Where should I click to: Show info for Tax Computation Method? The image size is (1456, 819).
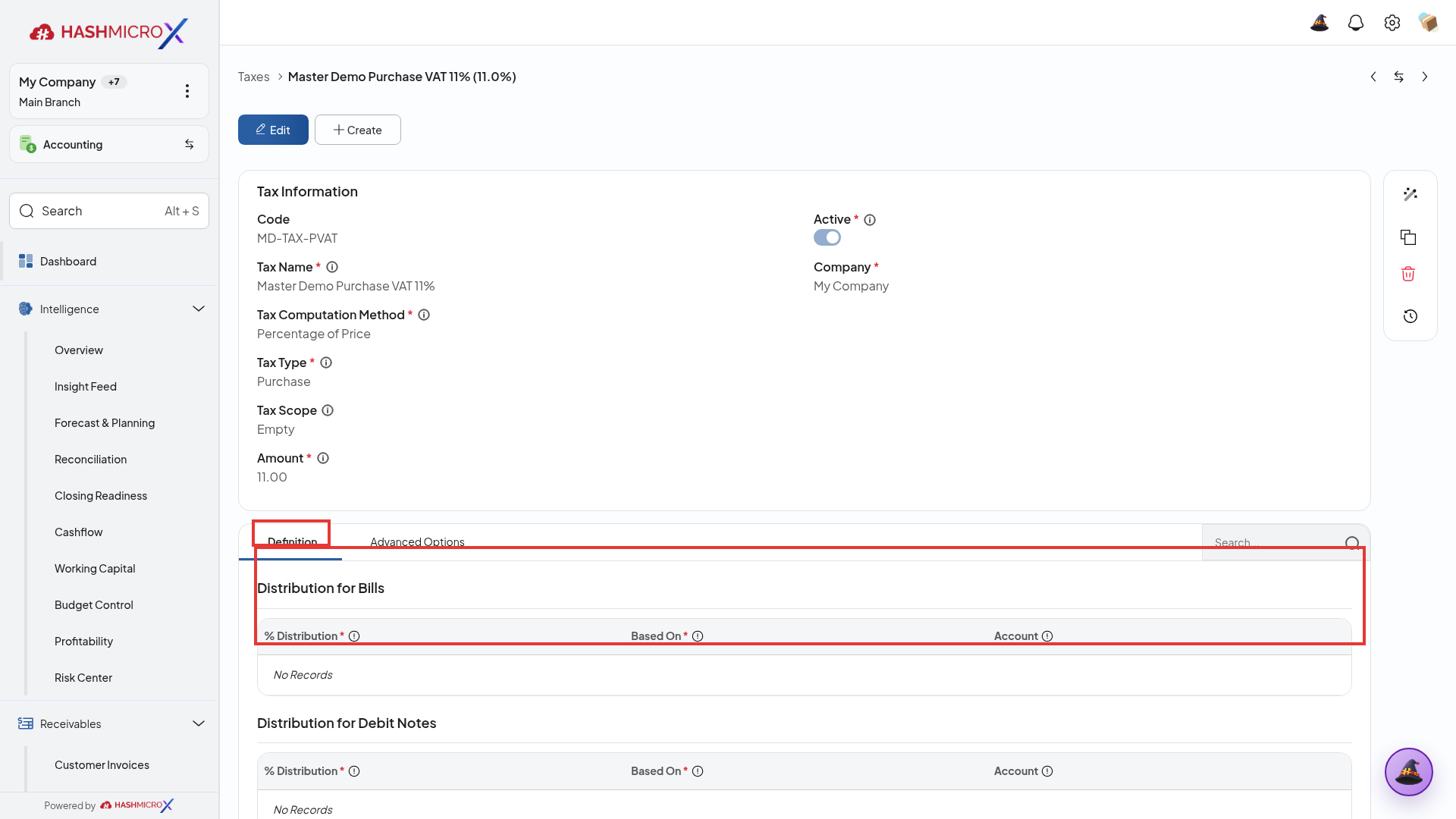click(424, 315)
